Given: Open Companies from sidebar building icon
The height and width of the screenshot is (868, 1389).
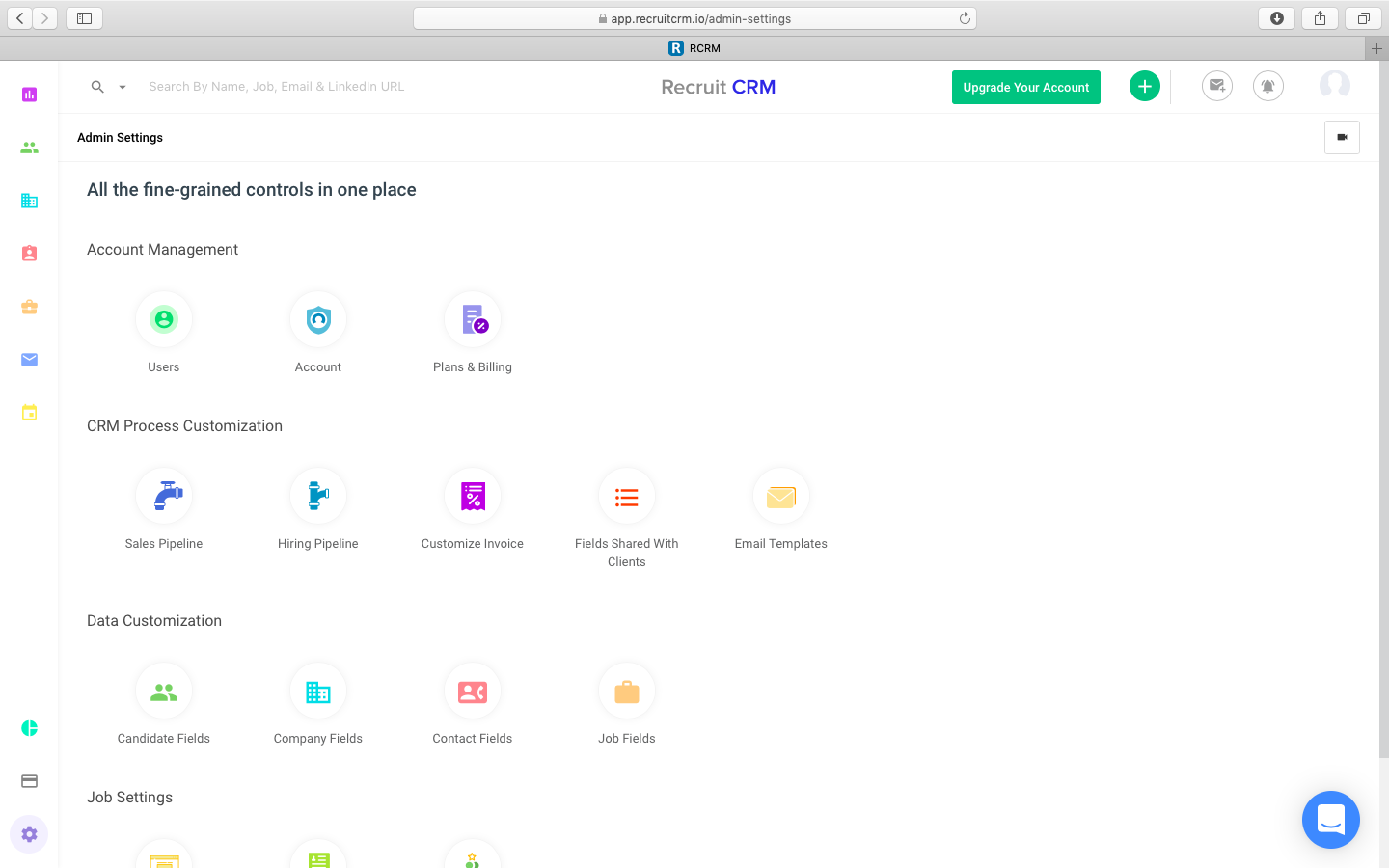Looking at the screenshot, I should coord(30,201).
